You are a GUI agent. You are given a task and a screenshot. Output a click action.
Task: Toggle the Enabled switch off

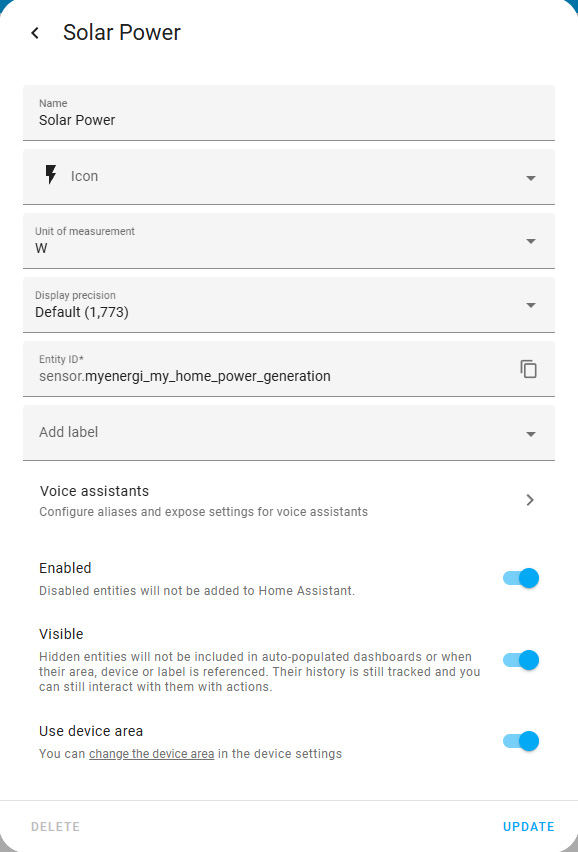click(x=520, y=578)
